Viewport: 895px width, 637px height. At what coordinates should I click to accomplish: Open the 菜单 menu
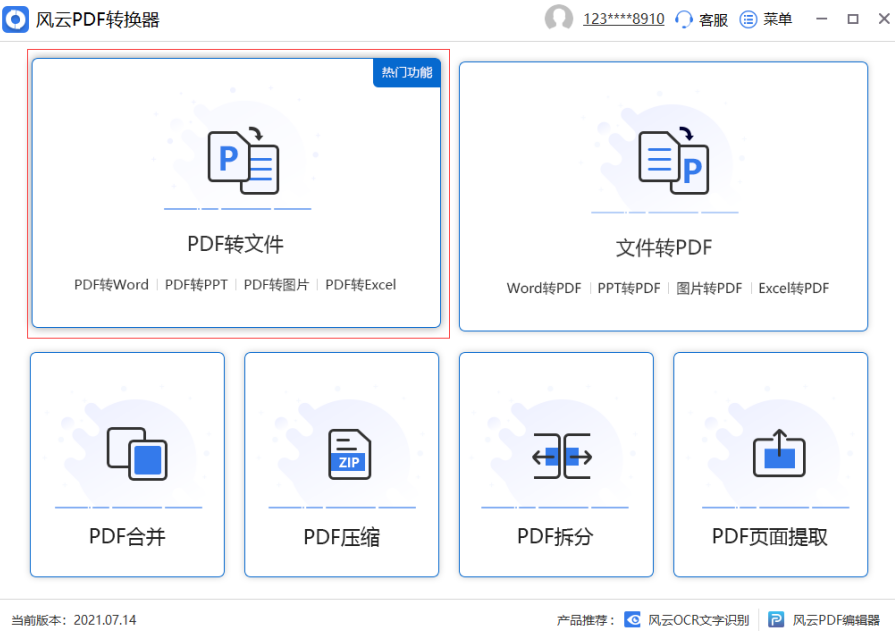777,19
